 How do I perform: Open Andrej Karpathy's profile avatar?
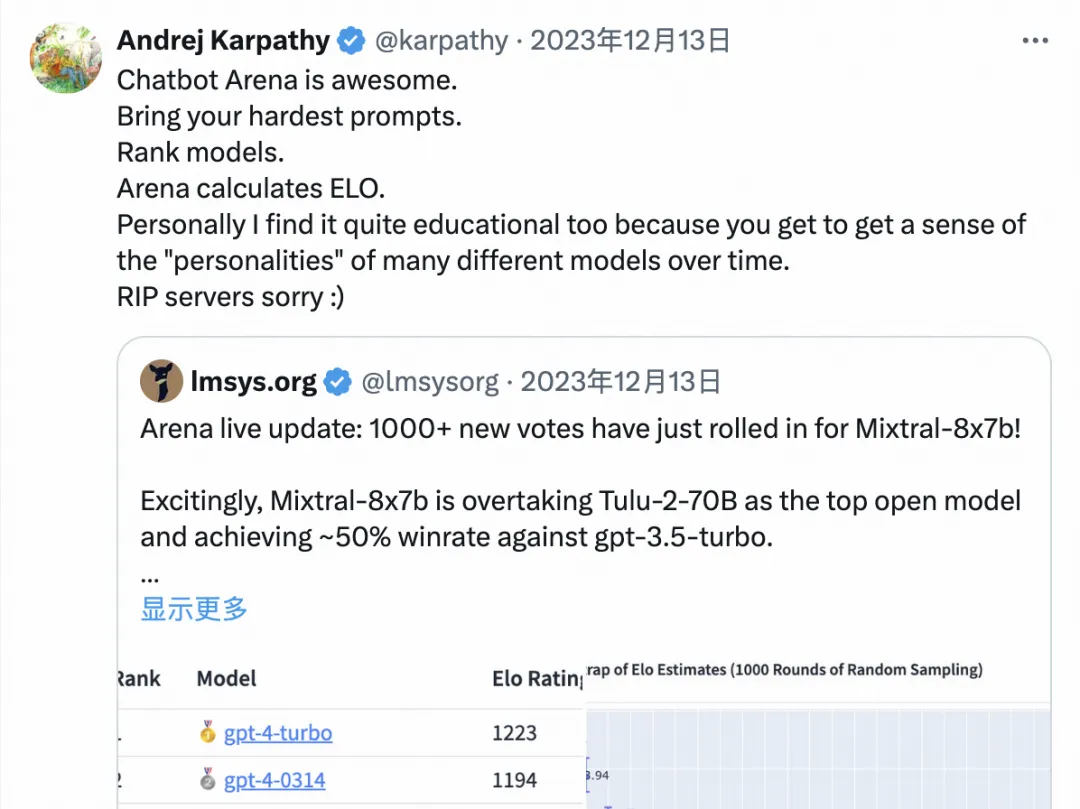[x=64, y=57]
